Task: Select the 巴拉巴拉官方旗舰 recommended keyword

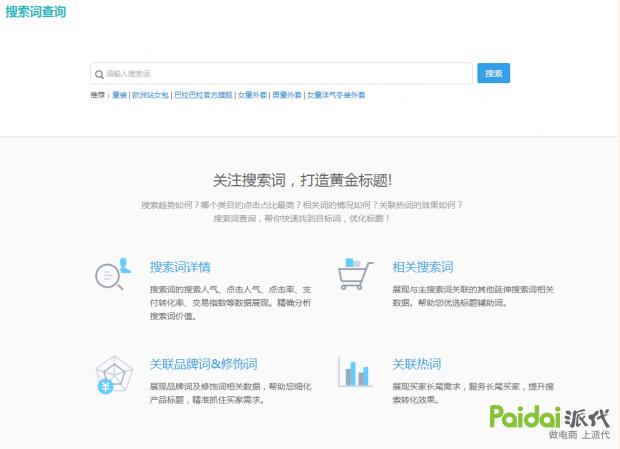Action: click(x=203, y=95)
